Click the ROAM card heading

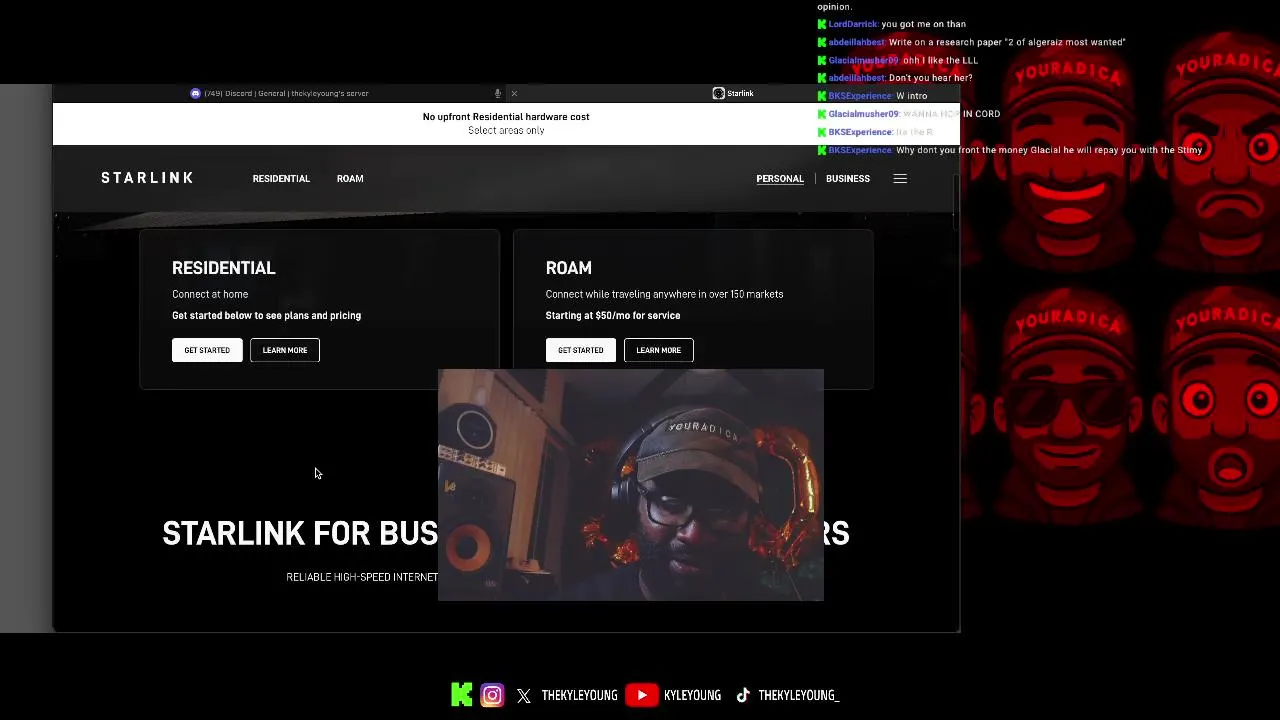[569, 268]
